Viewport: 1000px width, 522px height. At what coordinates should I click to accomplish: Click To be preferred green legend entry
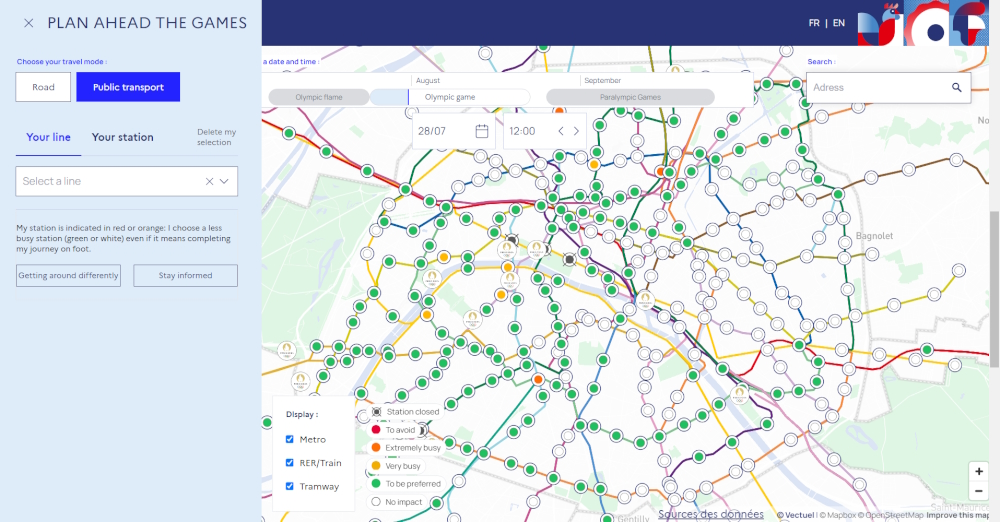tap(406, 484)
